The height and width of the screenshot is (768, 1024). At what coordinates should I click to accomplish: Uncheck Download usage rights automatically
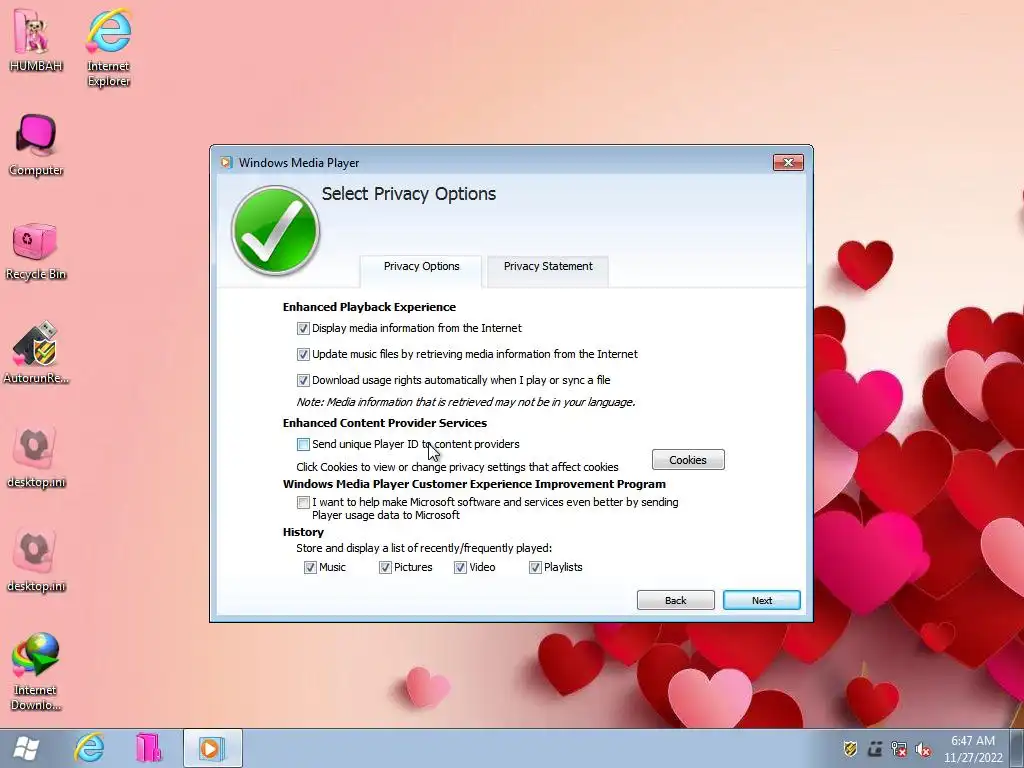click(x=303, y=380)
